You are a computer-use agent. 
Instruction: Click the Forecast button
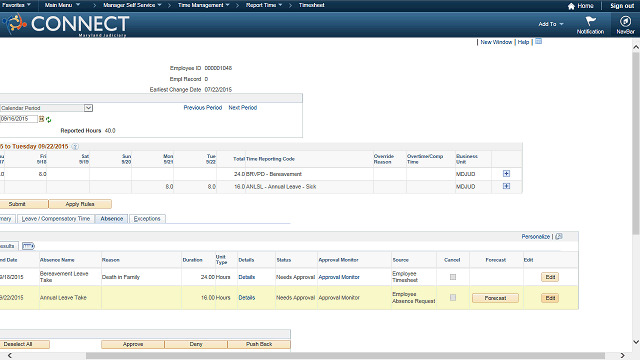point(496,298)
